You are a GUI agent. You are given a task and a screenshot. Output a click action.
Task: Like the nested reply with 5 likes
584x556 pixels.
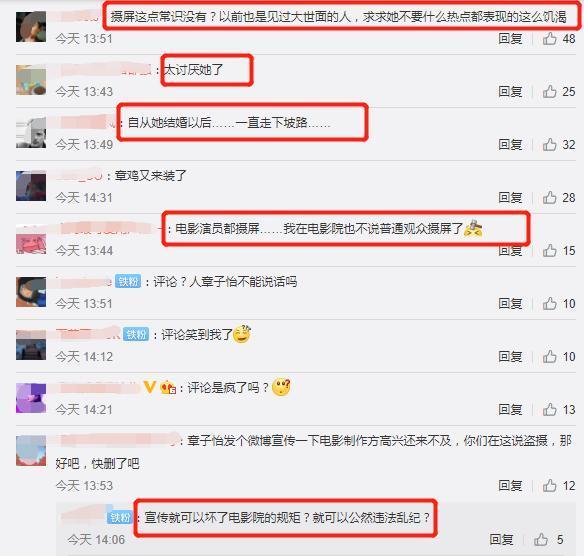[541, 539]
